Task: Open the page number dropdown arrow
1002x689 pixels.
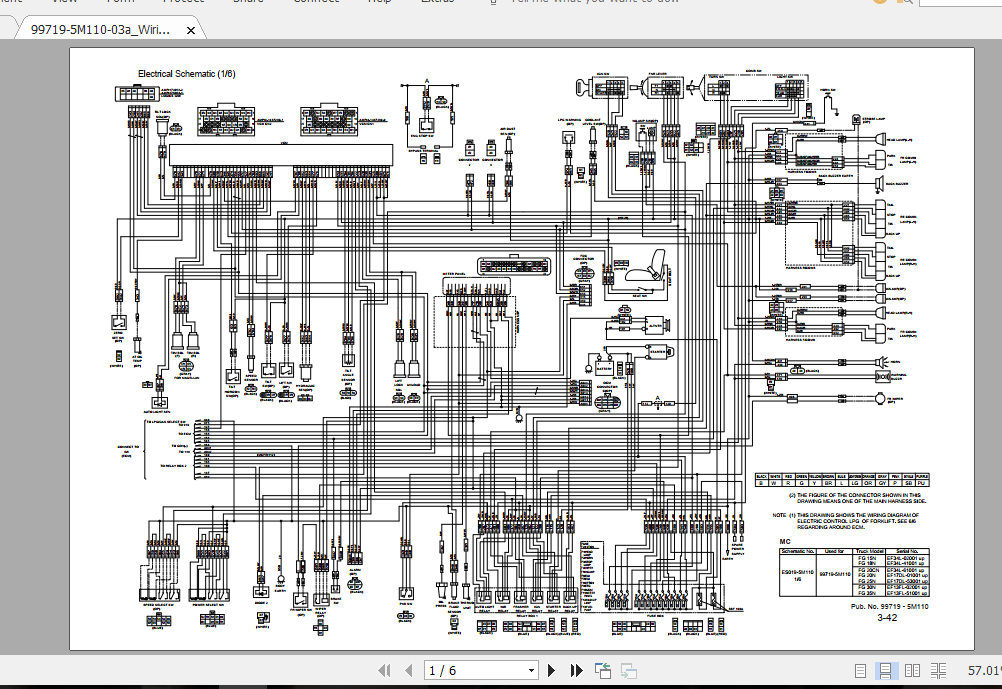Action: pos(530,671)
